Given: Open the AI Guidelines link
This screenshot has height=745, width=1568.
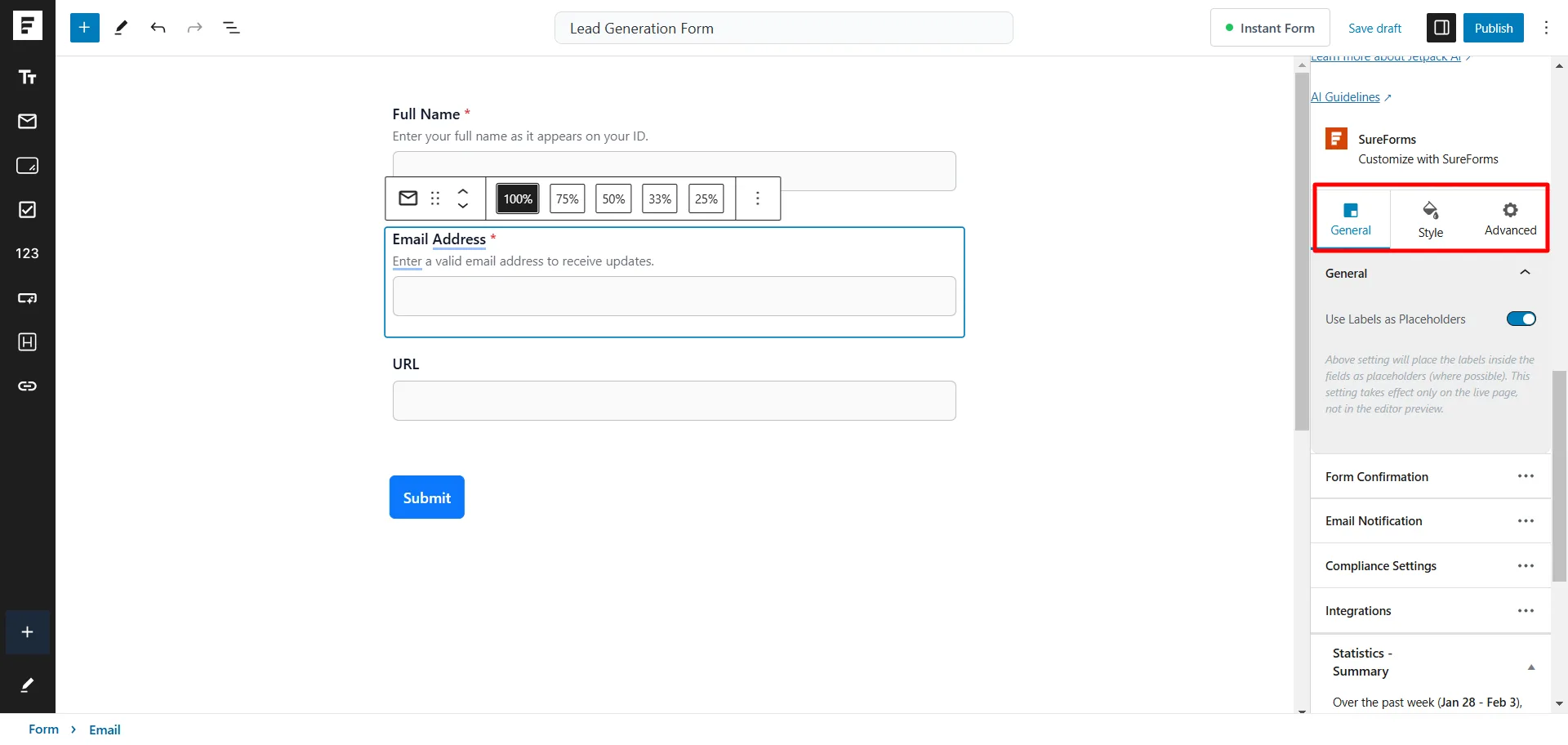Looking at the screenshot, I should [1345, 96].
